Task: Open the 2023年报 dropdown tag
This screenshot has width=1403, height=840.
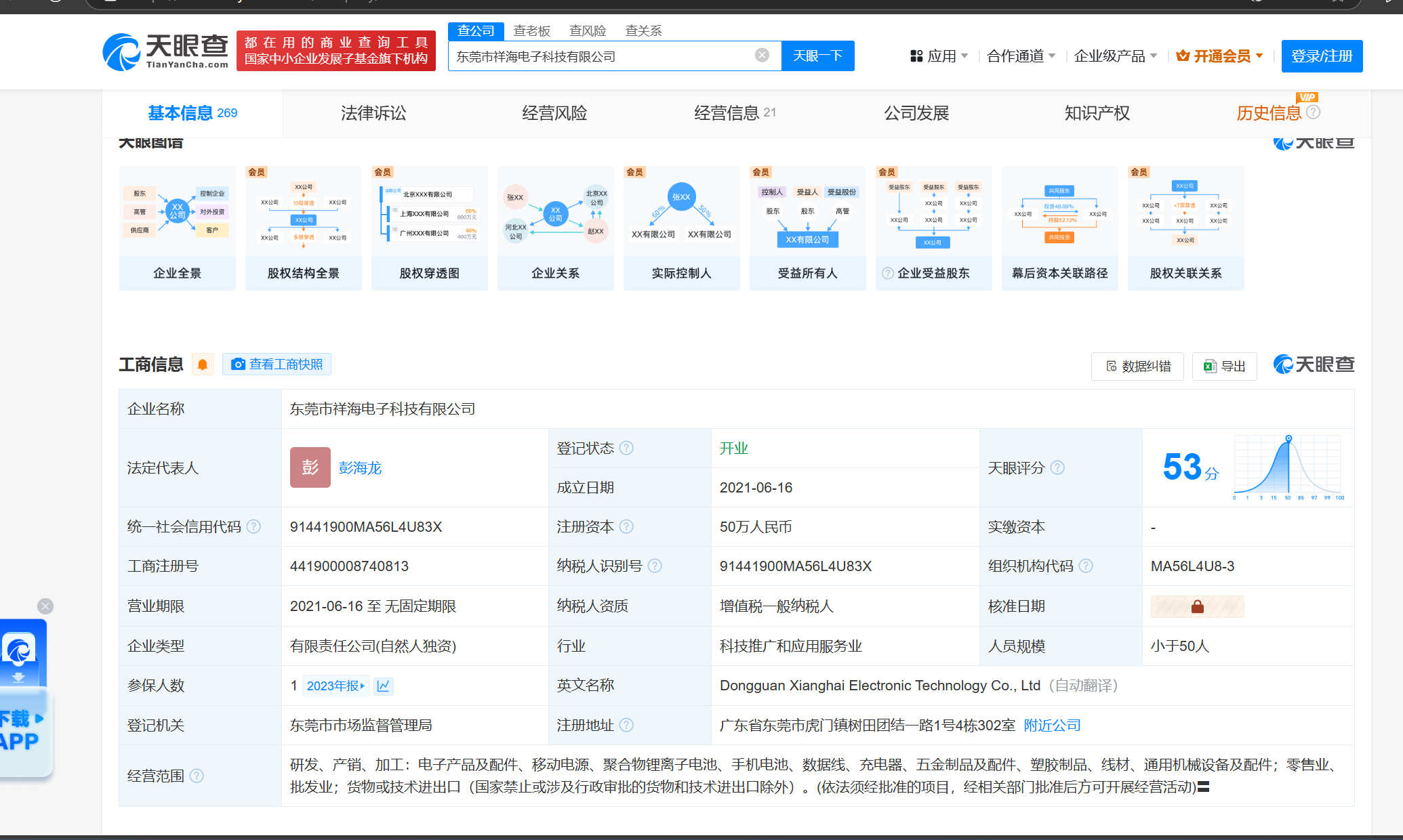Action: (335, 686)
